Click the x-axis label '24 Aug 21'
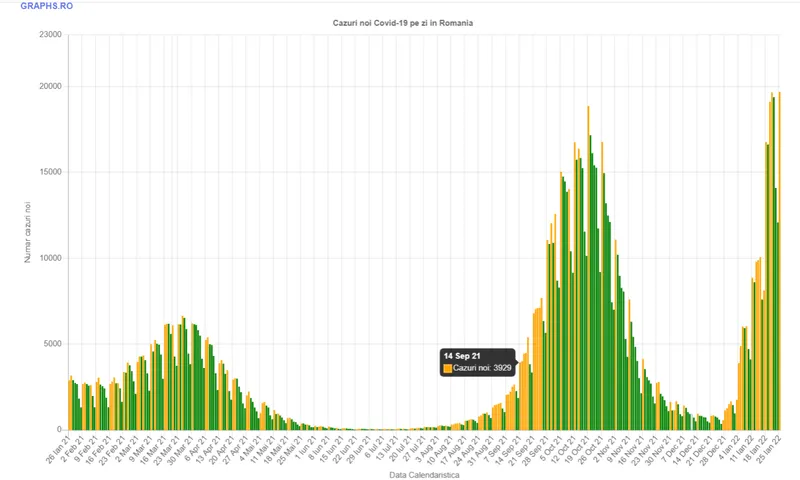Screen dimensions: 800x480 pyautogui.click(x=468, y=449)
